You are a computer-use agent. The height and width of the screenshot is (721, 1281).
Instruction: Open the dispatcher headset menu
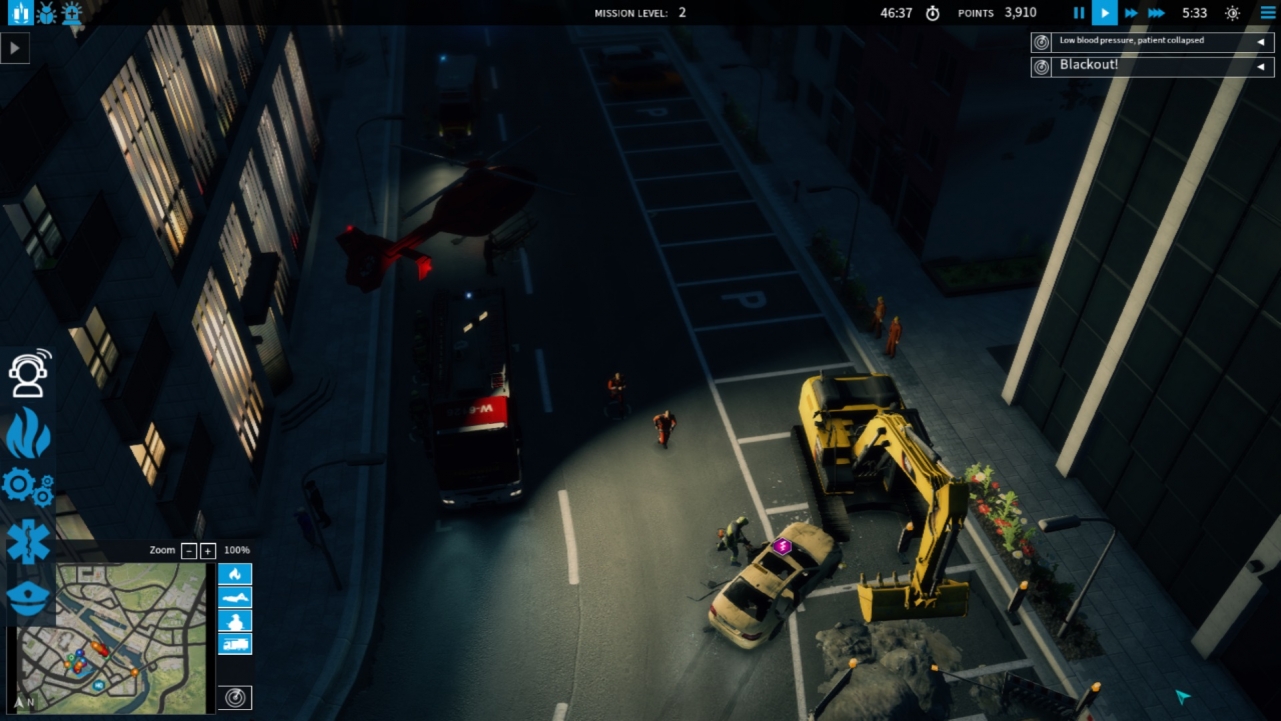click(29, 374)
